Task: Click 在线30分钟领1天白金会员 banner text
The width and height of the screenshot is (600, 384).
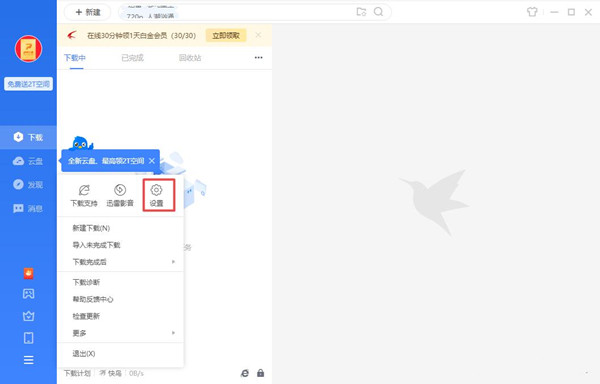Action: click(x=141, y=36)
